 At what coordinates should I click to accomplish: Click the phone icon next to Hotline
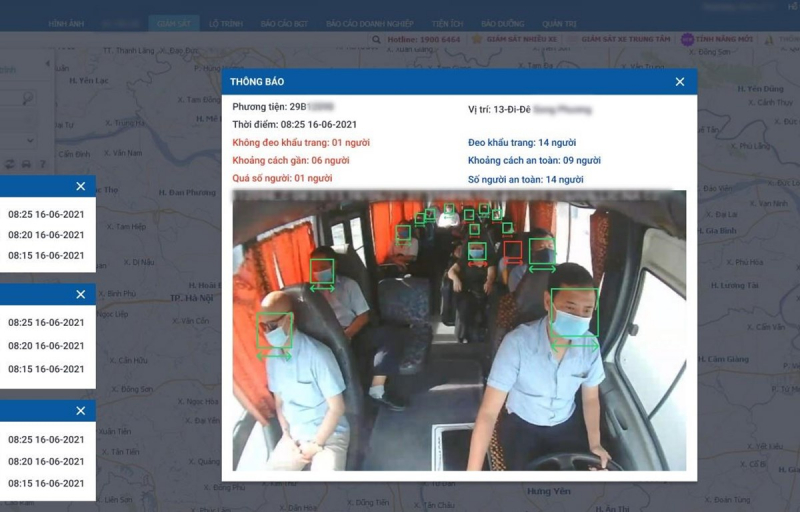376,39
